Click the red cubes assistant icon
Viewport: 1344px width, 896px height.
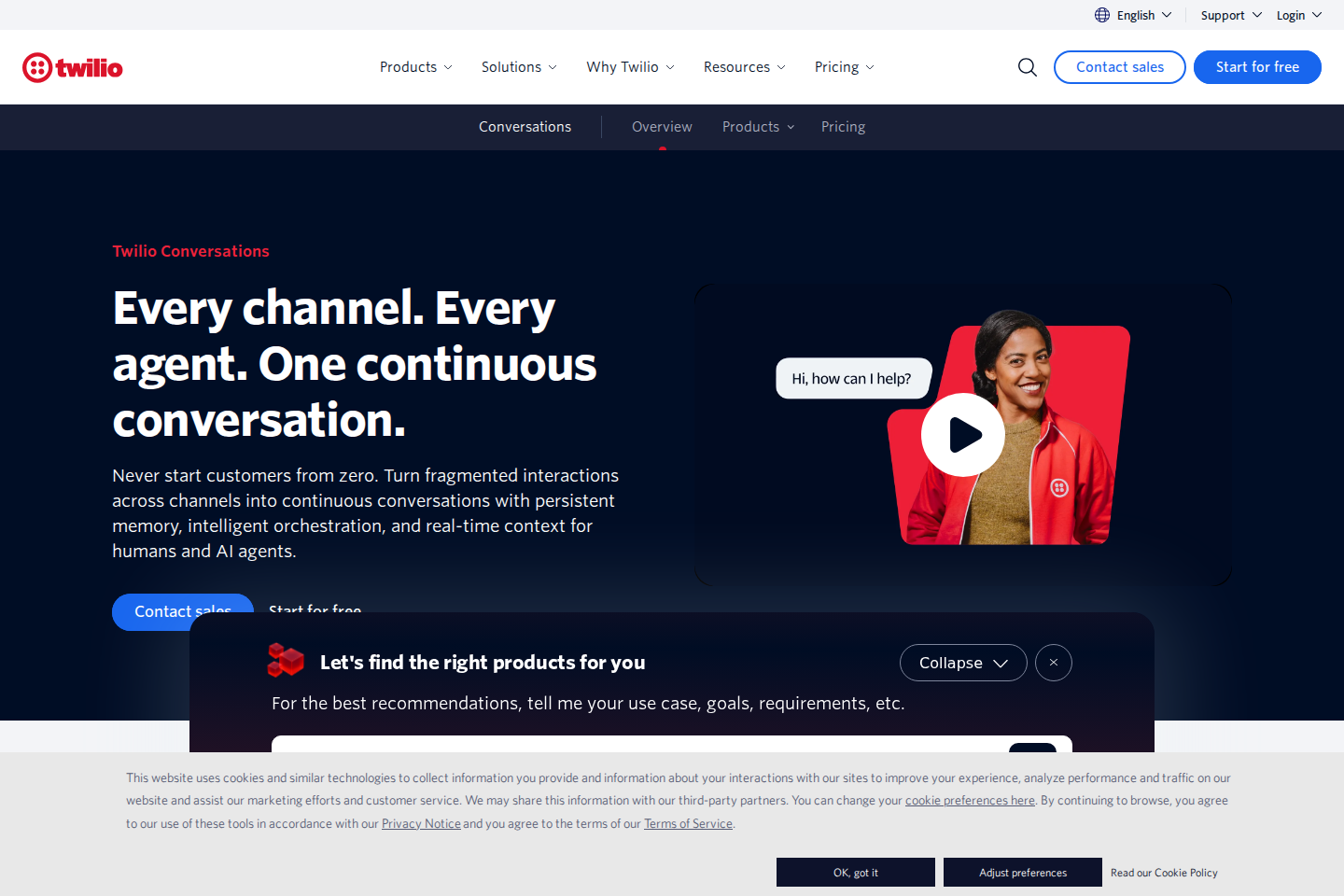coord(286,661)
